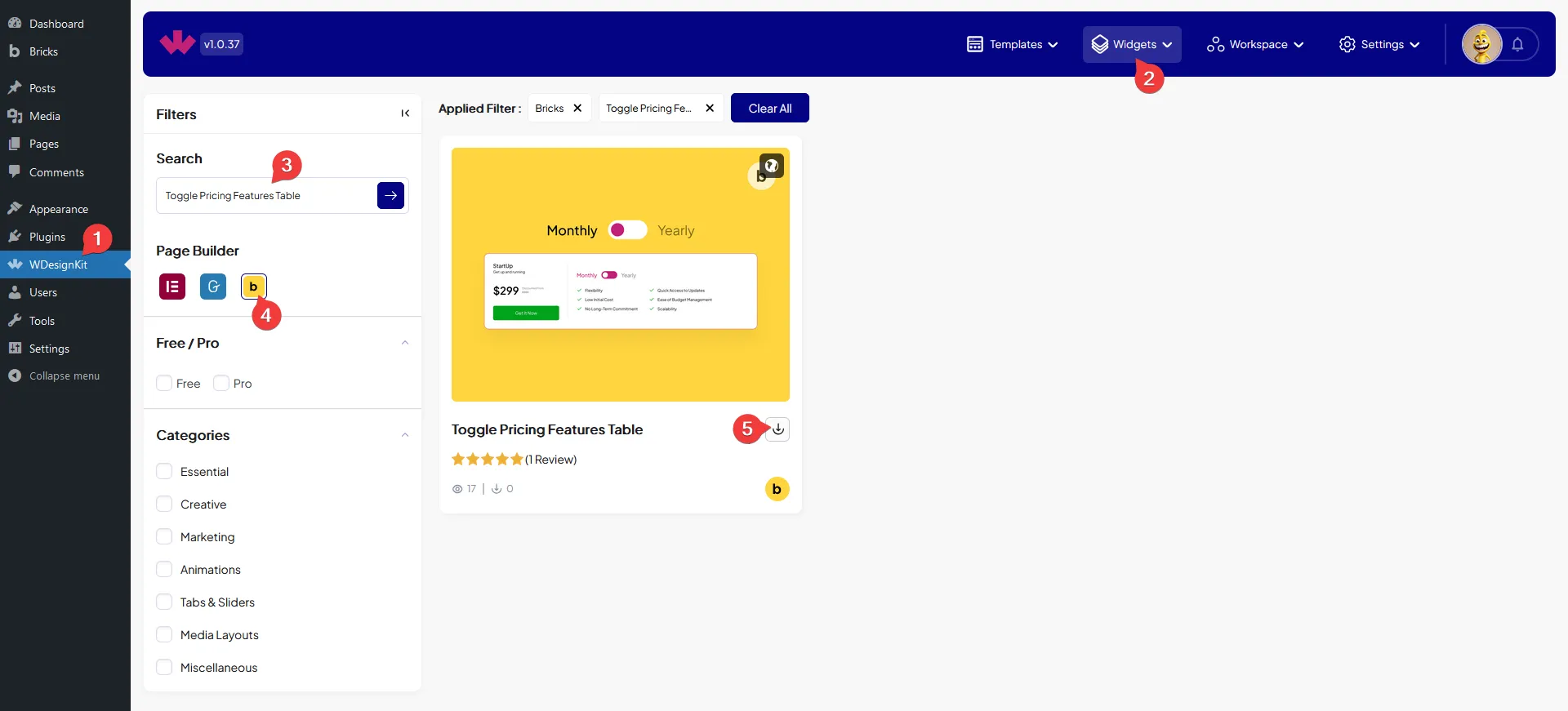Open the notifications bell
The height and width of the screenshot is (711, 1568).
tap(1517, 45)
